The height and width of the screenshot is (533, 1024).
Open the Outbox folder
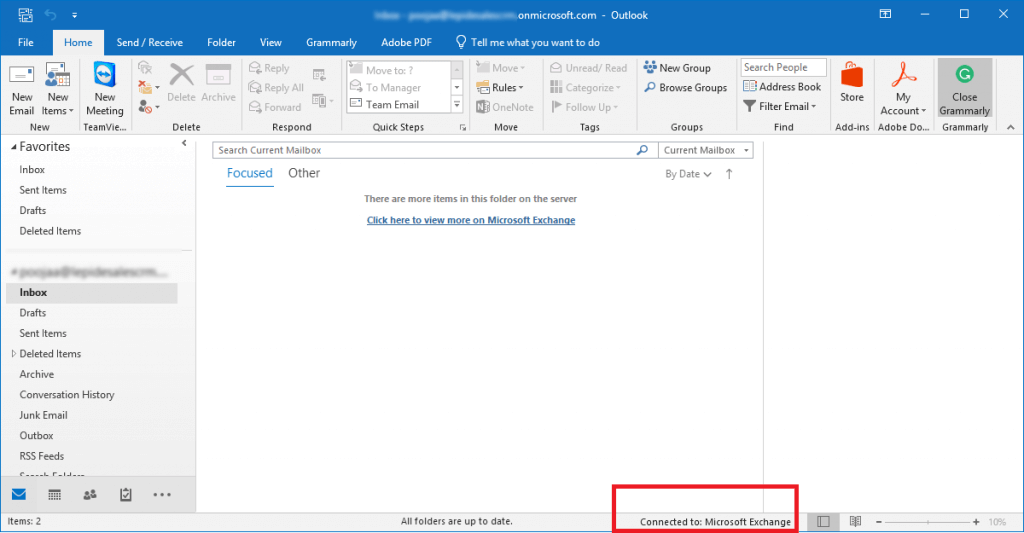tap(37, 436)
